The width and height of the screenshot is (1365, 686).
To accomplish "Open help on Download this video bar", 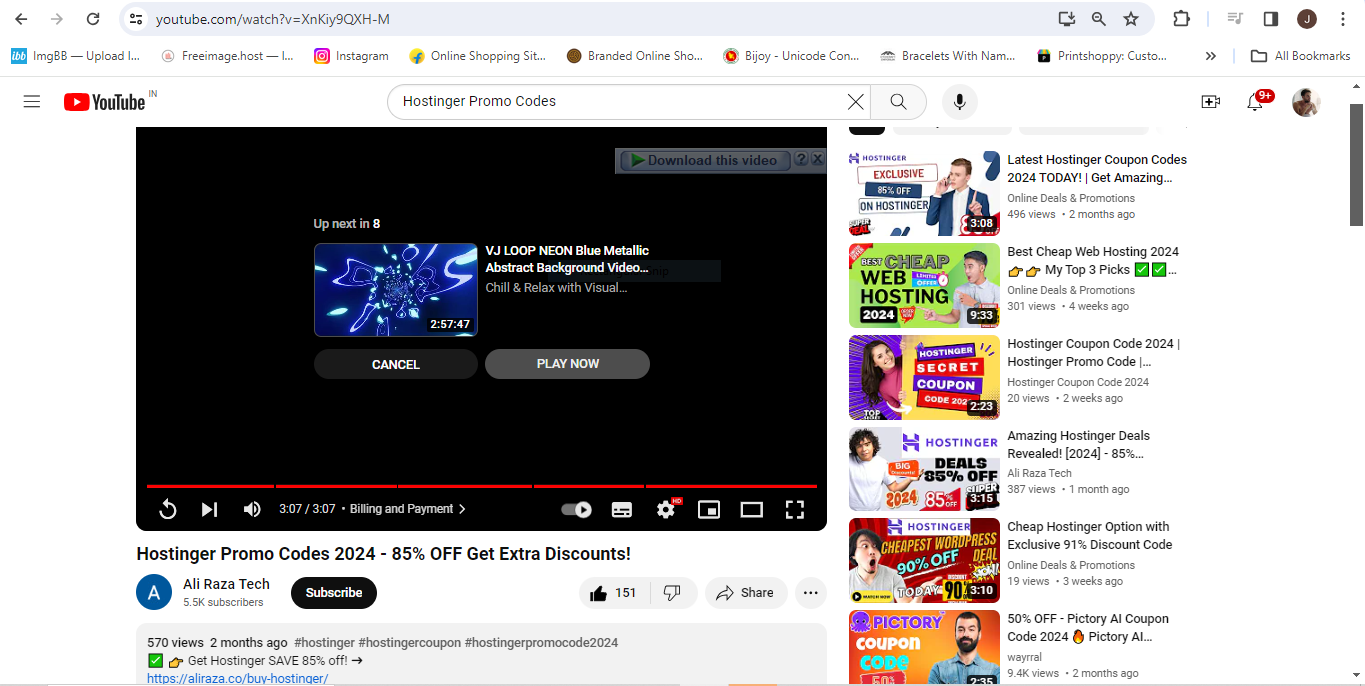I will (x=801, y=159).
